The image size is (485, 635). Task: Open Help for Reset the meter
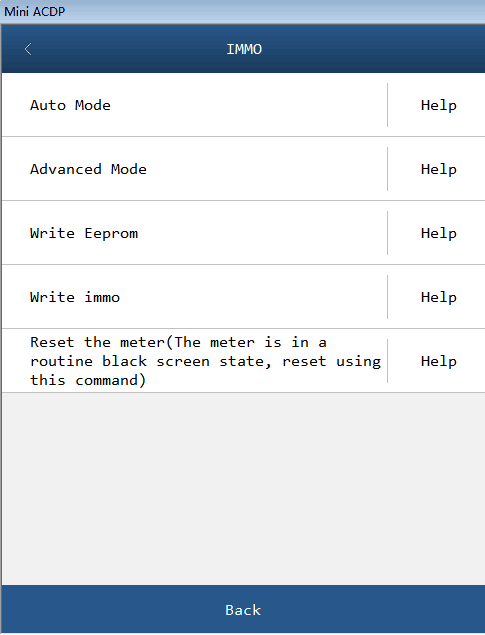coord(438,361)
